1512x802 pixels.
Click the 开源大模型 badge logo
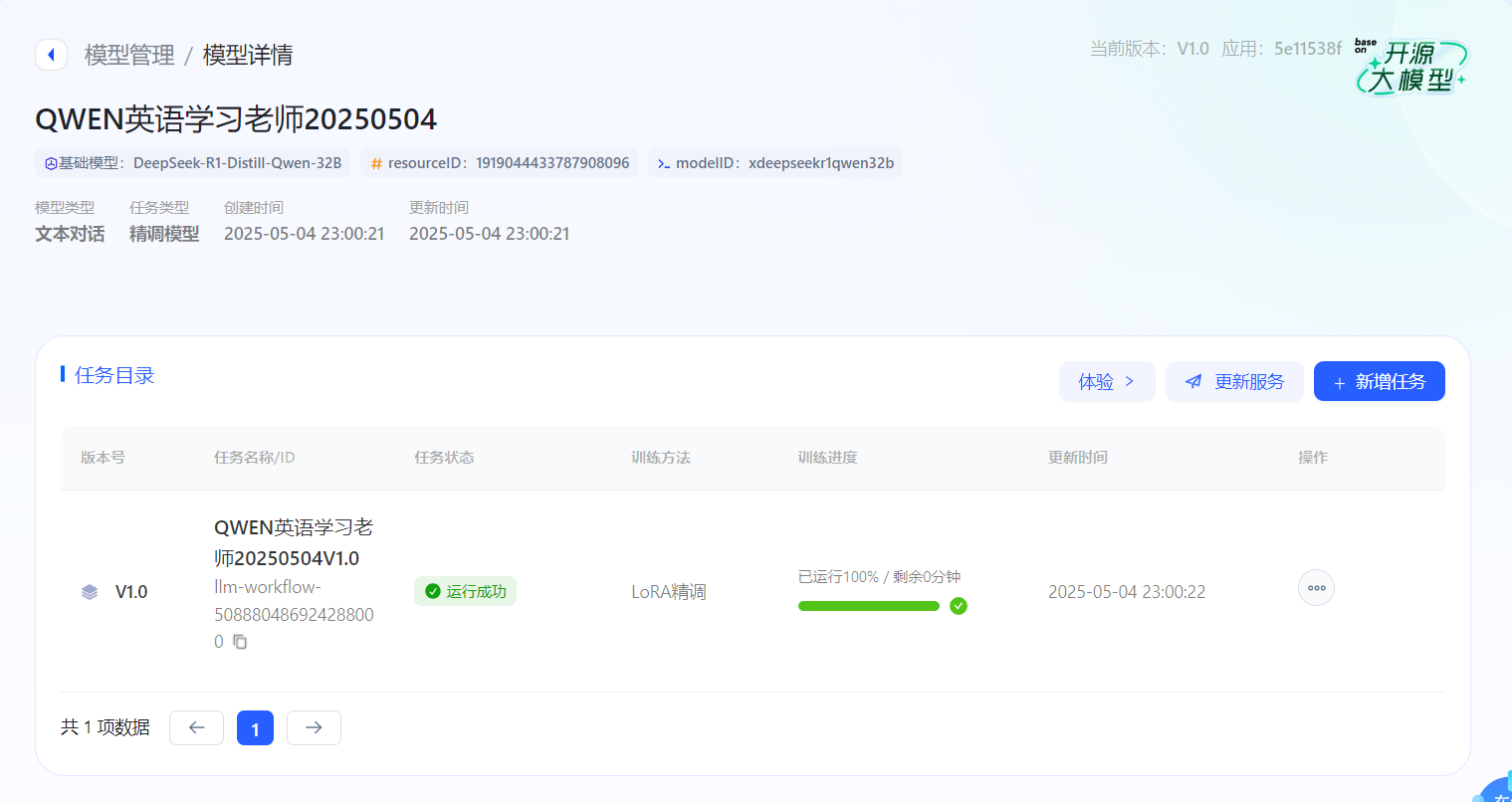pyautogui.click(x=1410, y=67)
